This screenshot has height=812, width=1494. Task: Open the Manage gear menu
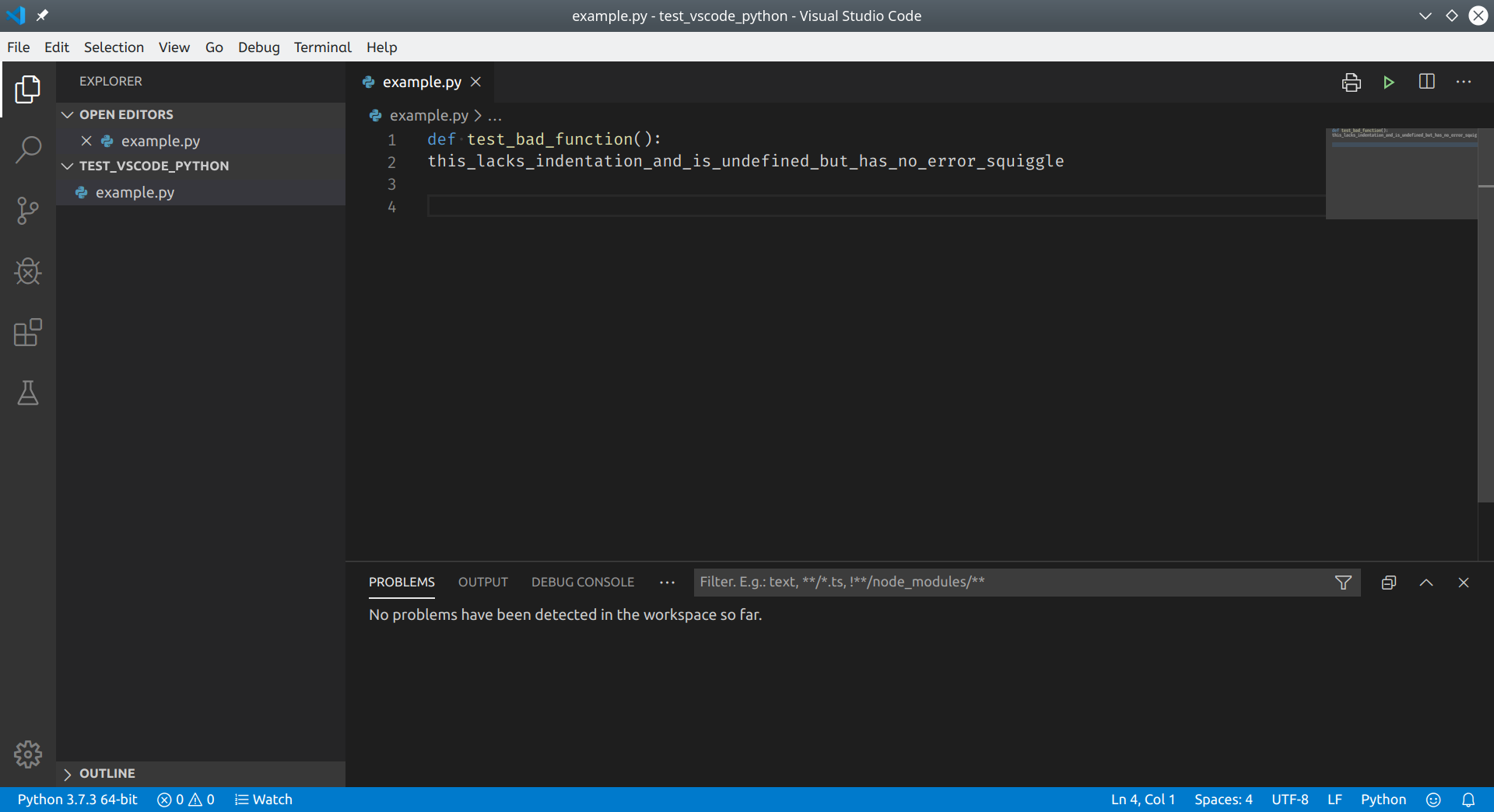(x=28, y=754)
